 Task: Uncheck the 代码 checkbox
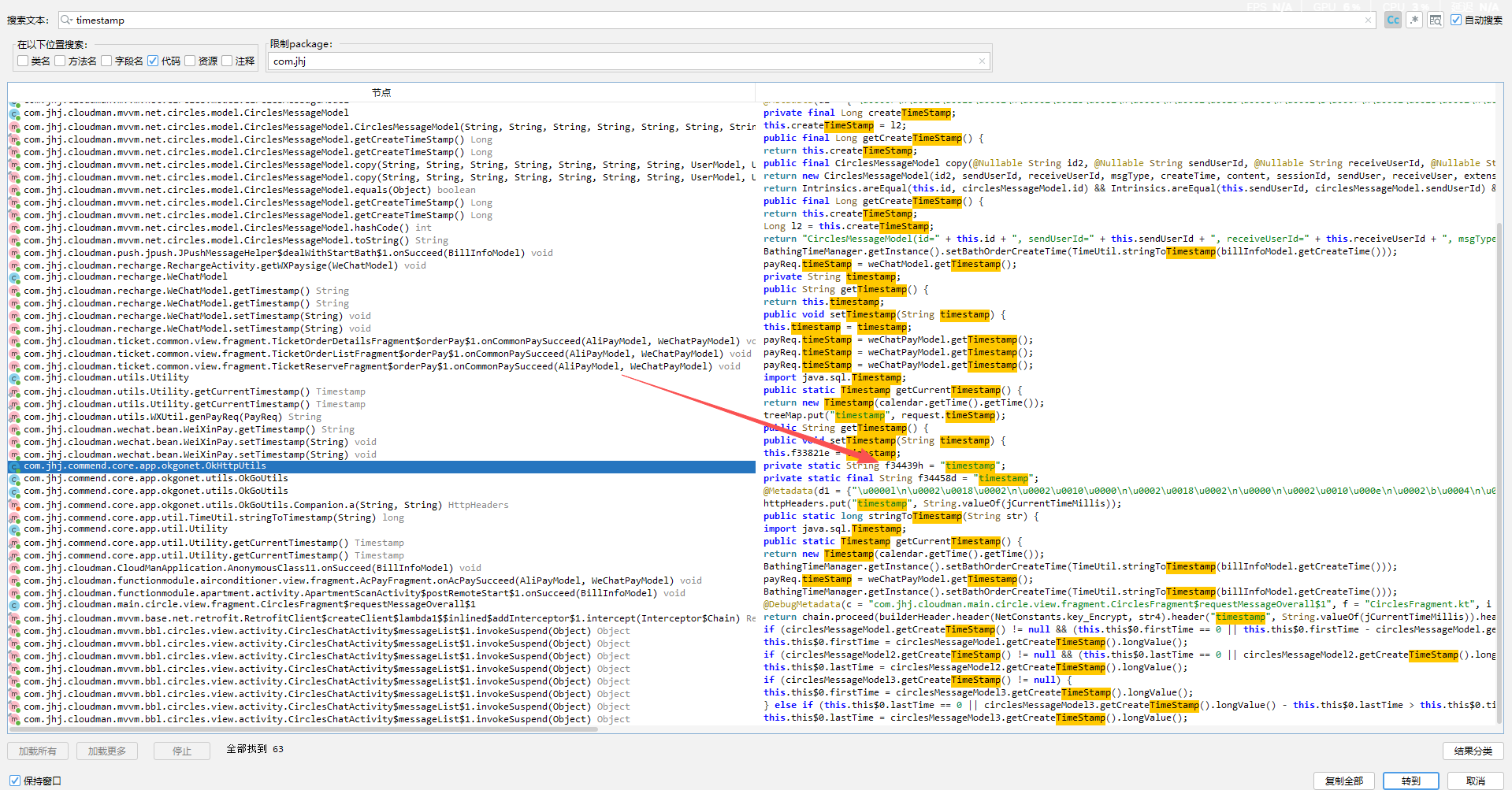[153, 61]
